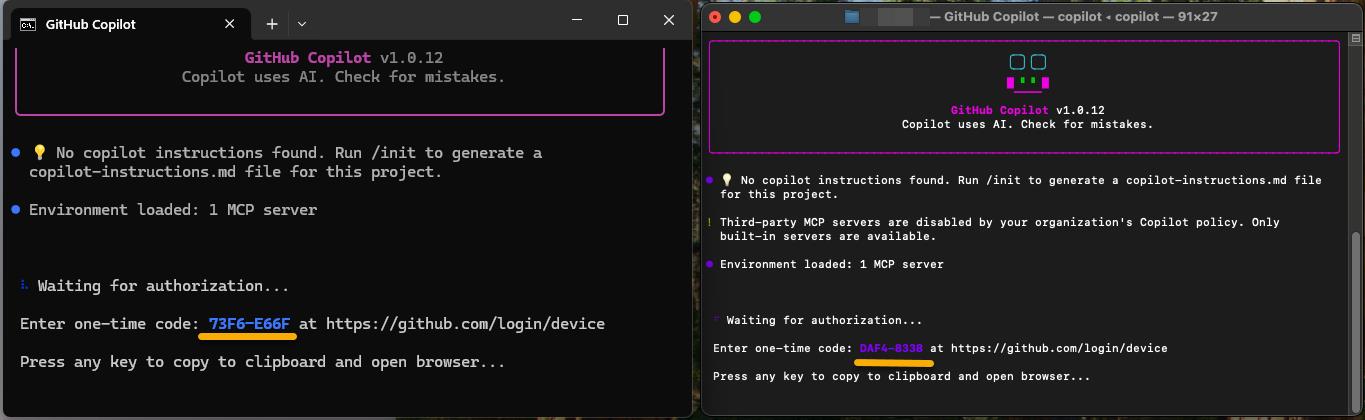Click the one-time code 73F6-E66F
This screenshot has height=420, width=1365.
[249, 324]
